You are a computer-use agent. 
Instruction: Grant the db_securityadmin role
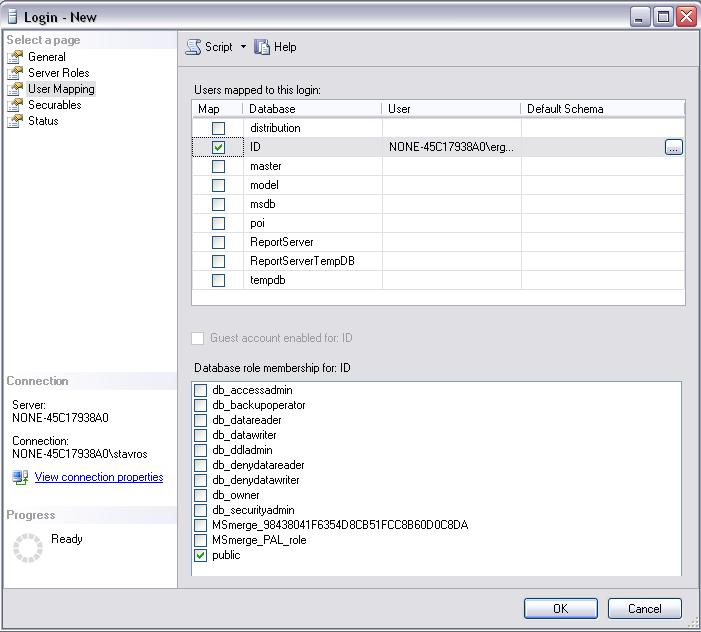200,510
